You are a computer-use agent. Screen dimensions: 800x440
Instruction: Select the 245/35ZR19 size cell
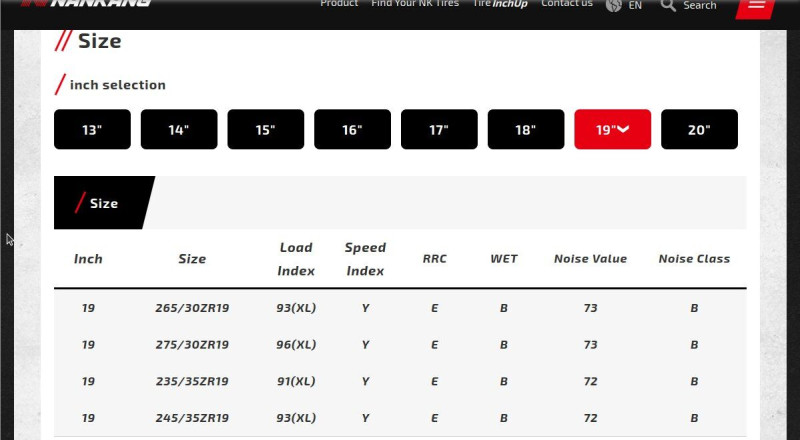pyautogui.click(x=192, y=418)
